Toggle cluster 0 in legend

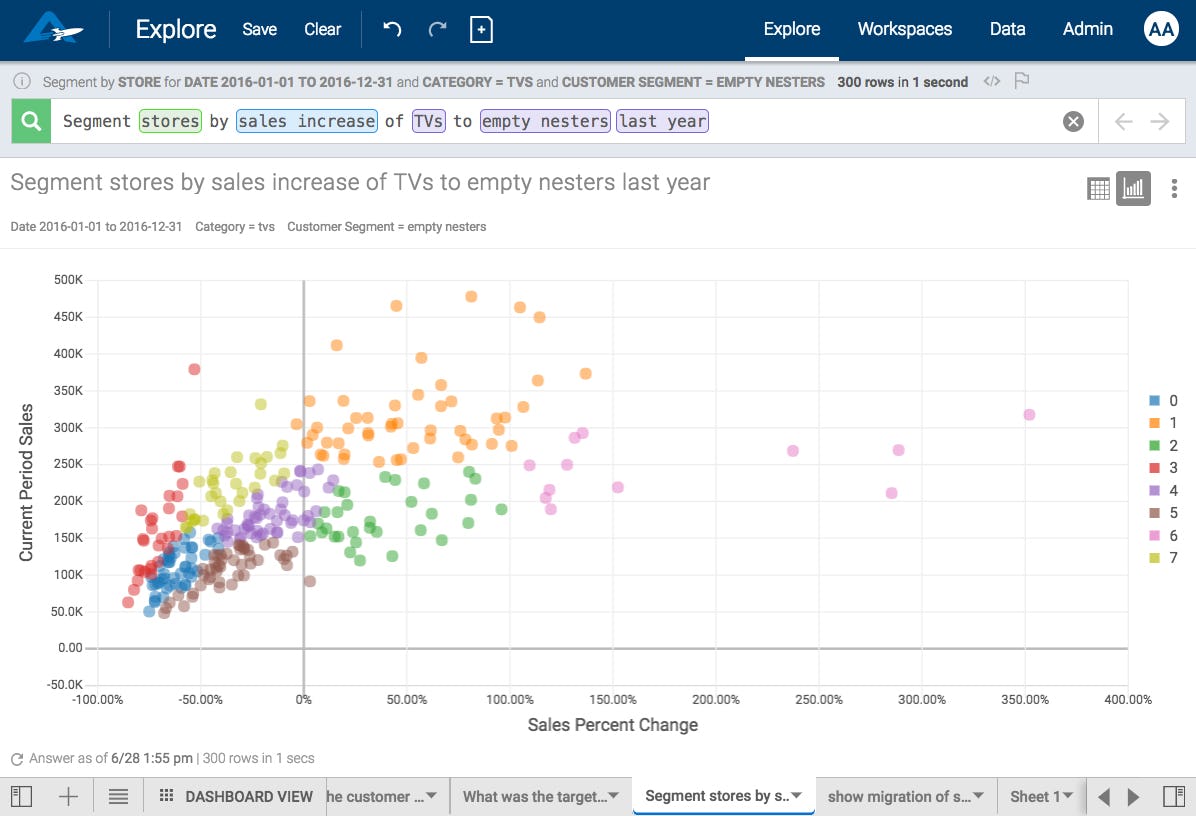[x=1163, y=400]
